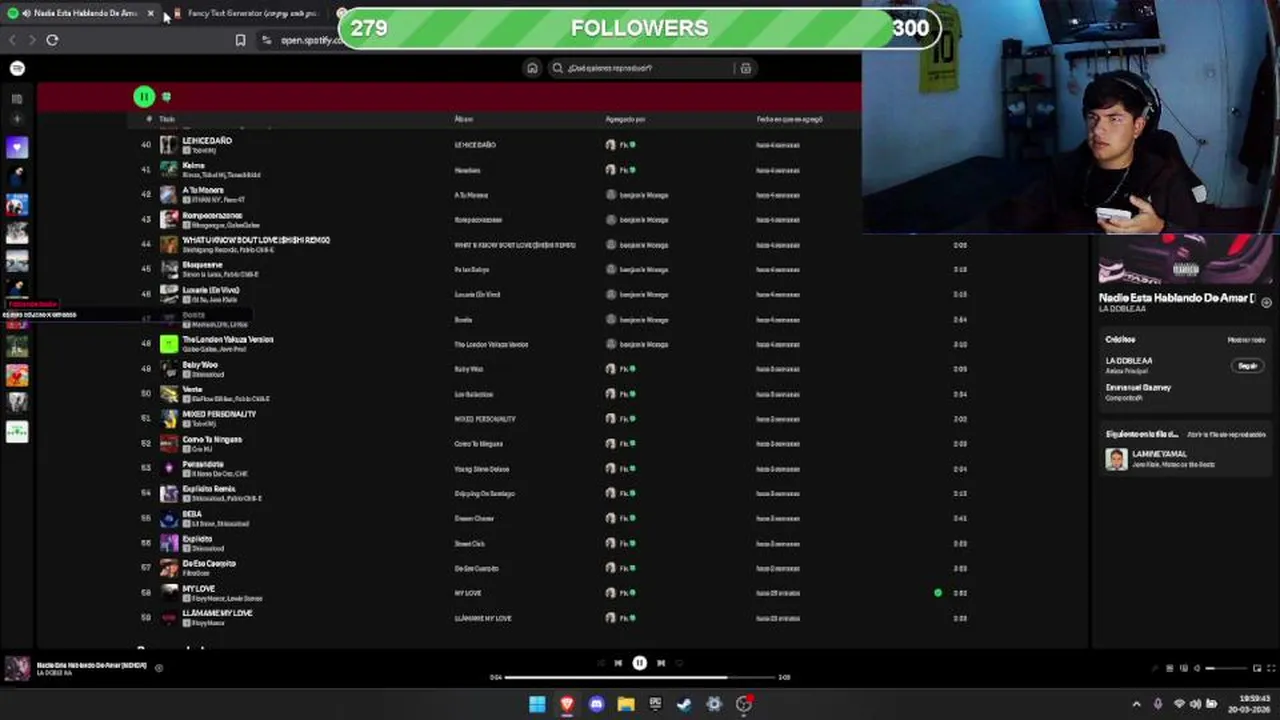Image resolution: width=1280 pixels, height=720 pixels.
Task: Skip to previous track in player bar
Action: pyautogui.click(x=618, y=663)
